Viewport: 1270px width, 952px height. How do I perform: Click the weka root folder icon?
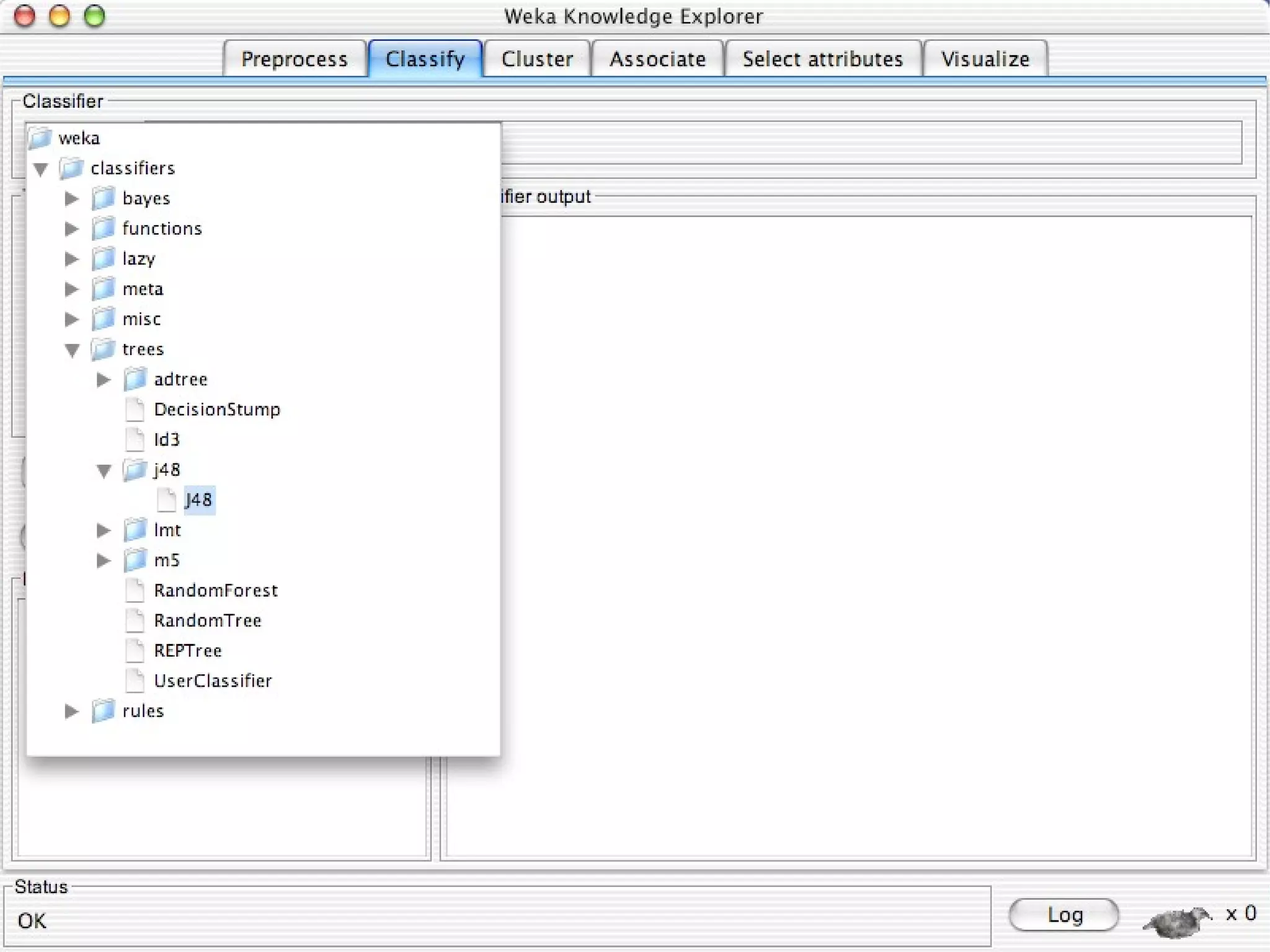40,138
